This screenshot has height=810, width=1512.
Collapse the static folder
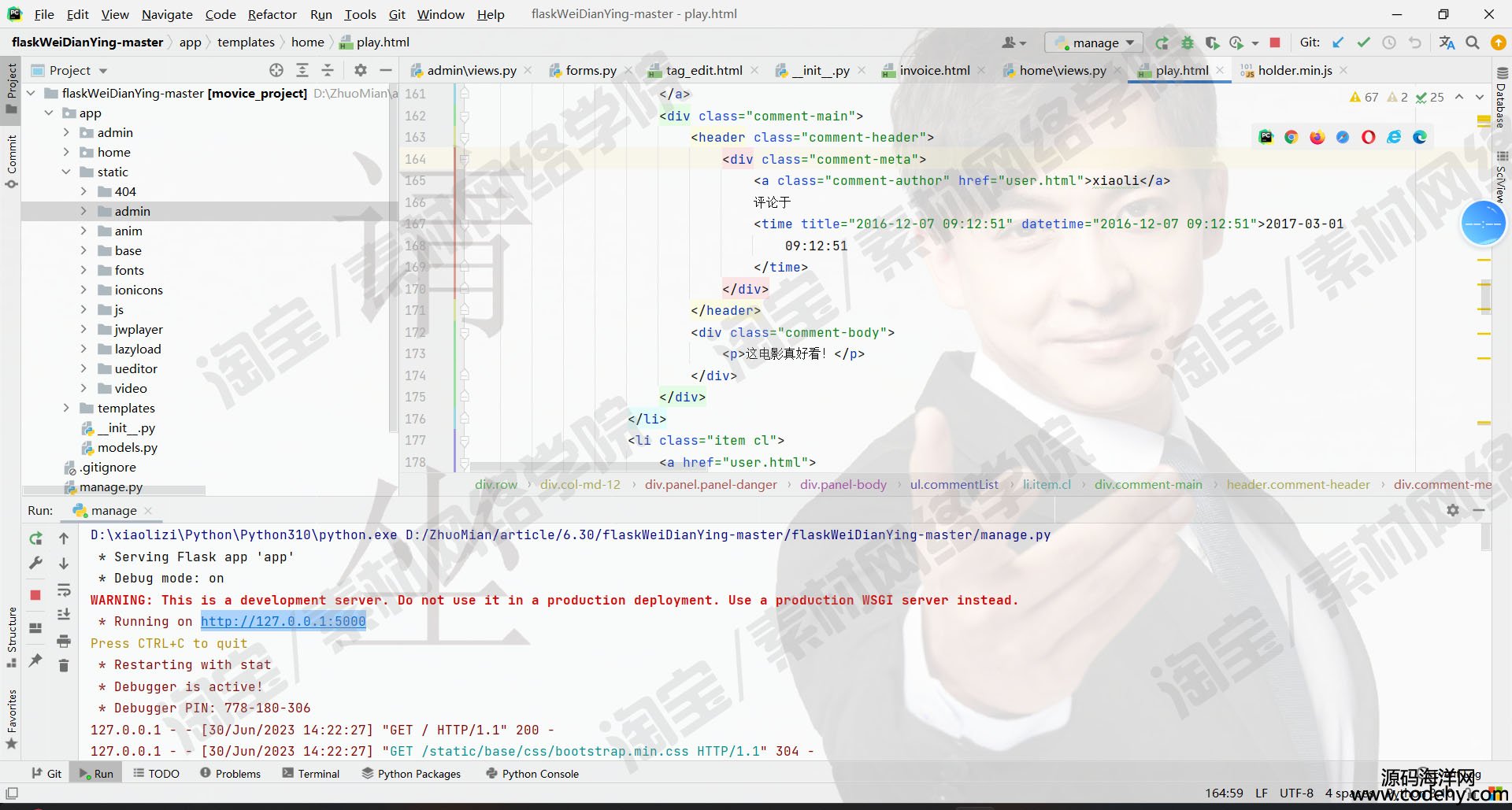point(66,172)
